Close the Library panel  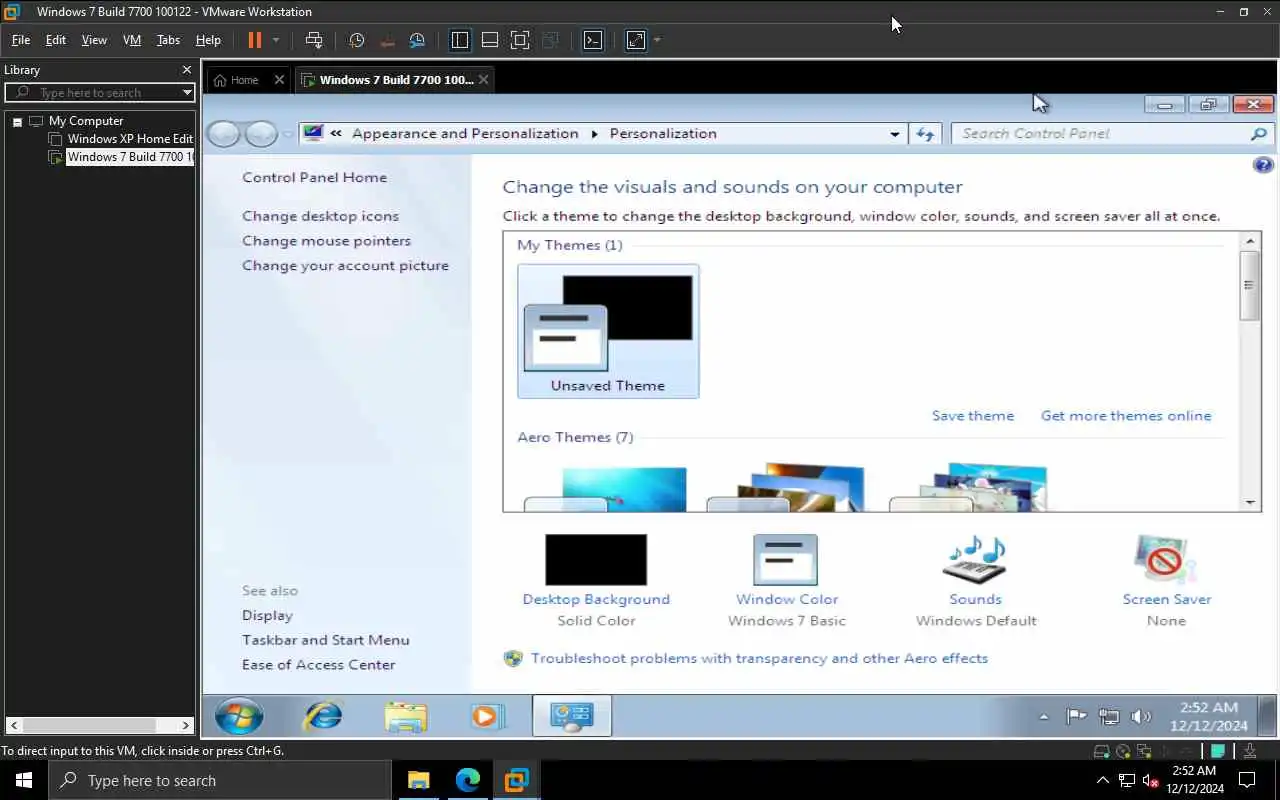point(186,70)
